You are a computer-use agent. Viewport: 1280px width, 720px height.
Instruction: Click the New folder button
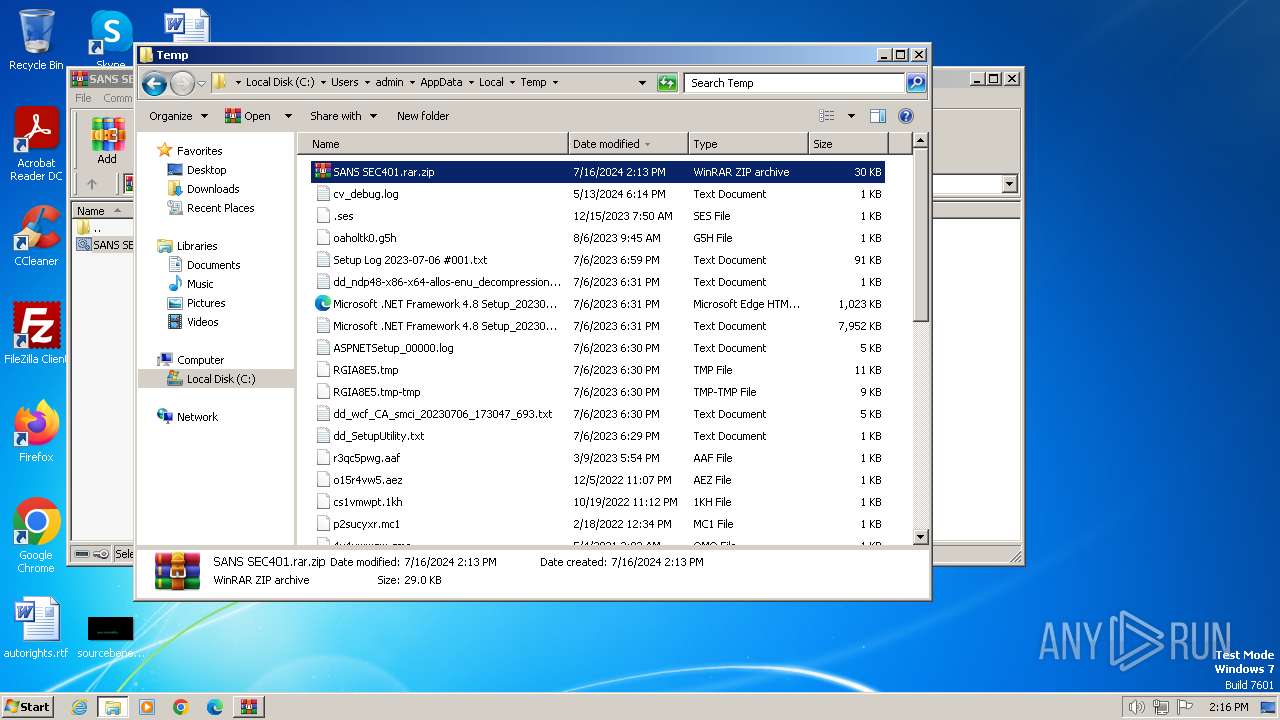tap(423, 116)
